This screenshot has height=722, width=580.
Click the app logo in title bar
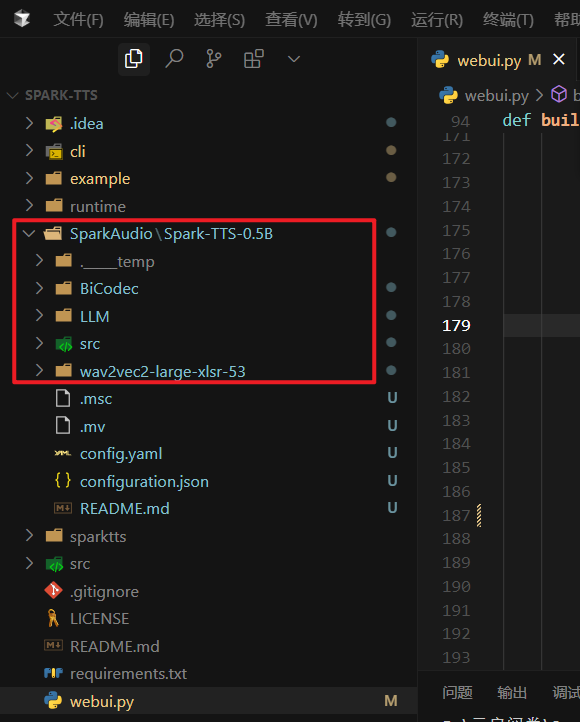tap(22, 19)
